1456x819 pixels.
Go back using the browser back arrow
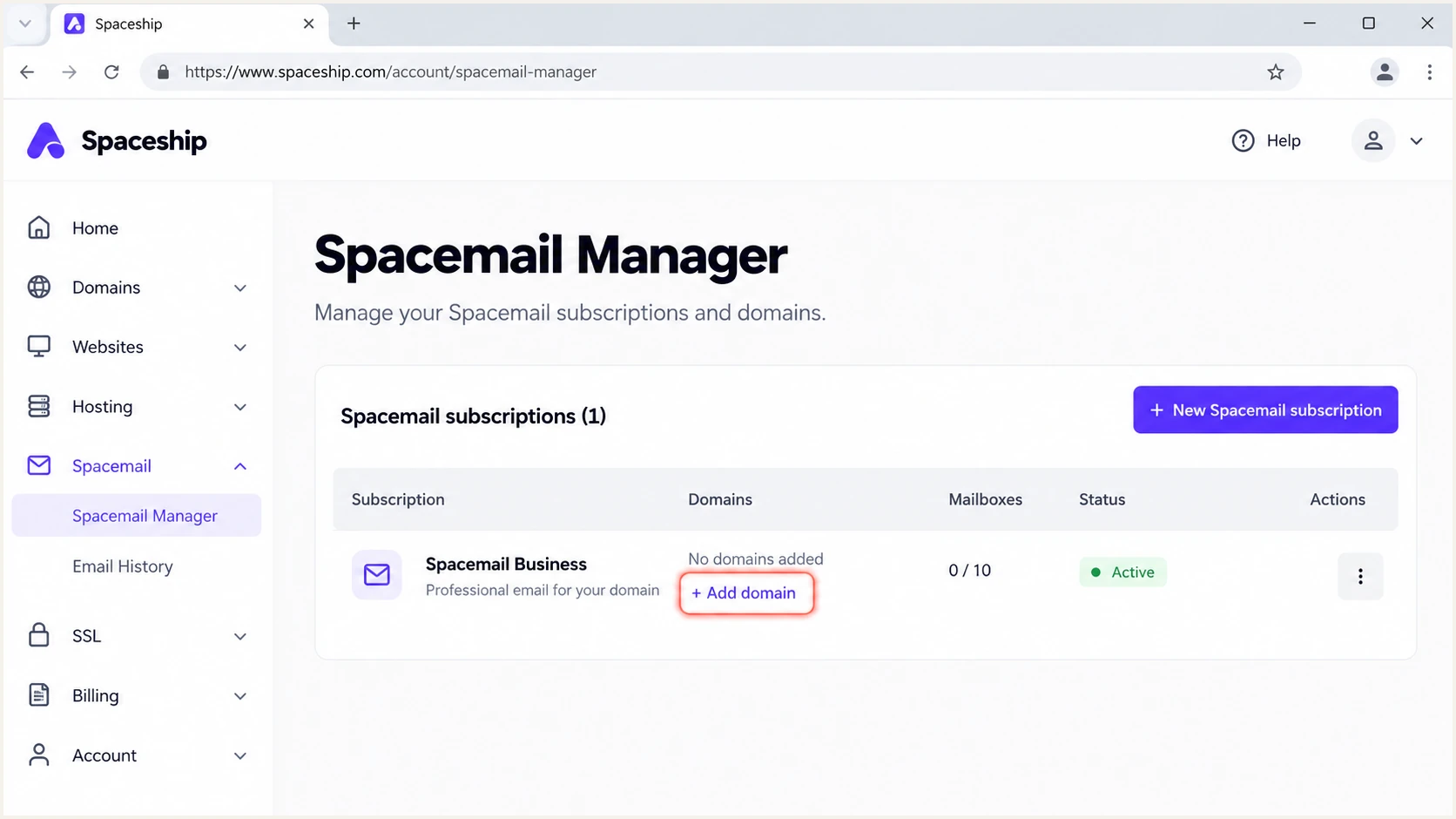point(28,72)
